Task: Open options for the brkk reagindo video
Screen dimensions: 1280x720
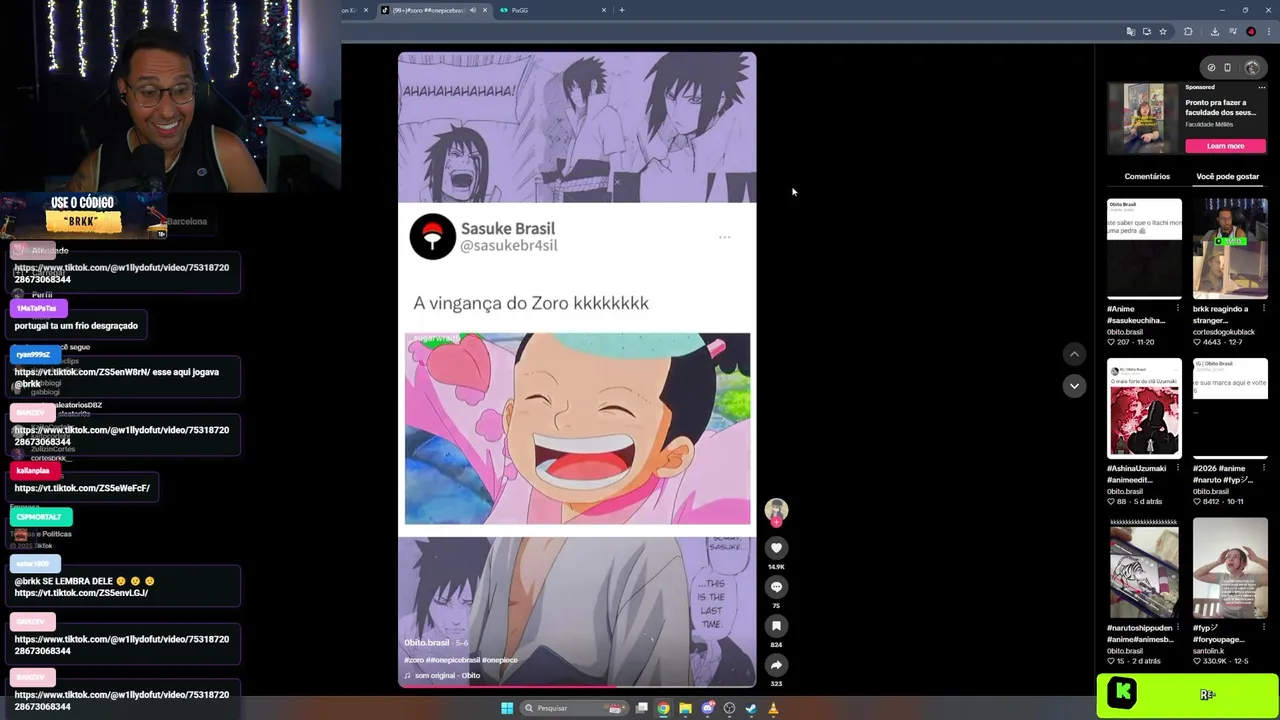Action: 1262,309
